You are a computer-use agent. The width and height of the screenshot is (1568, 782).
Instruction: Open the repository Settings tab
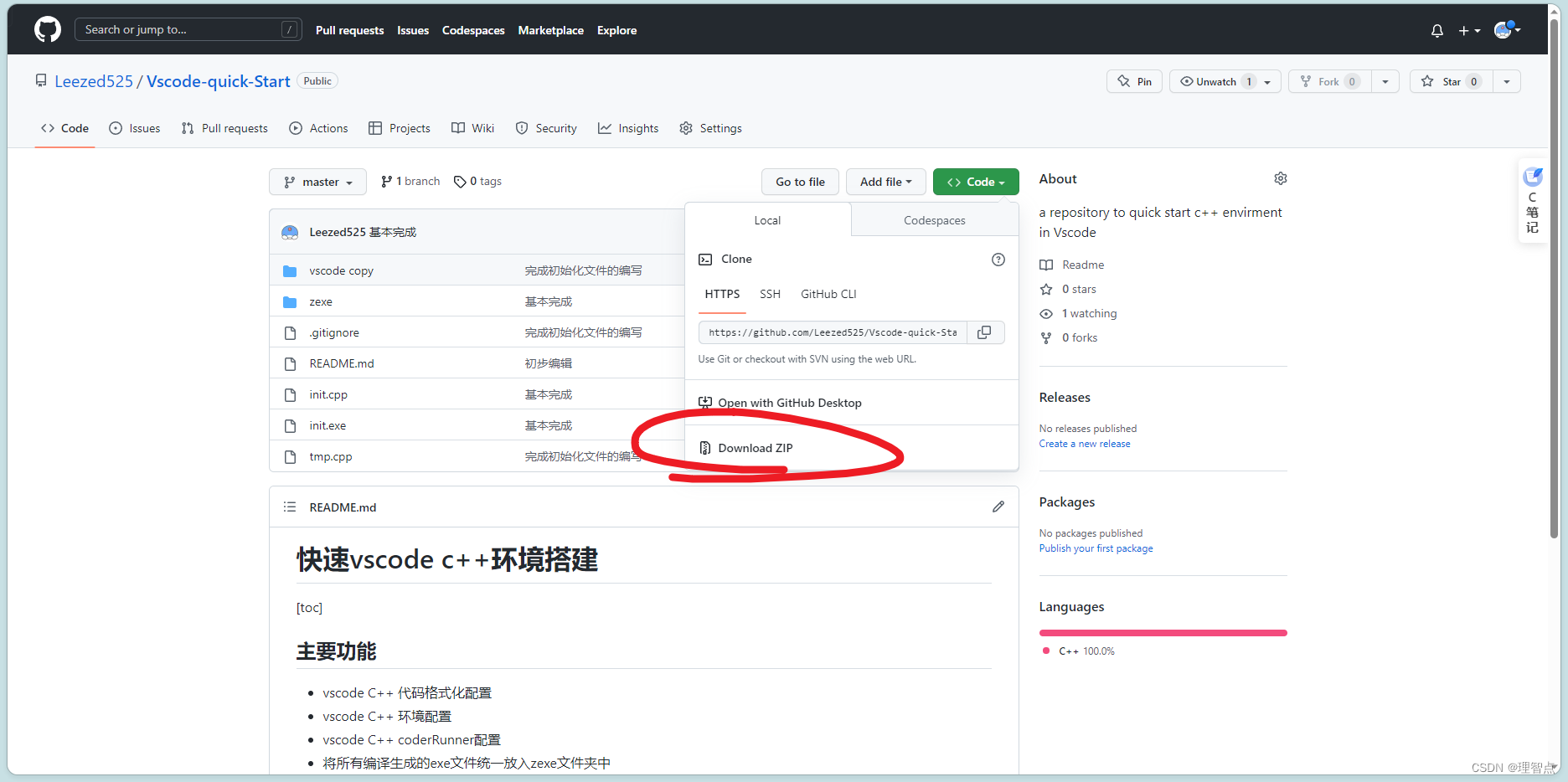(x=710, y=128)
